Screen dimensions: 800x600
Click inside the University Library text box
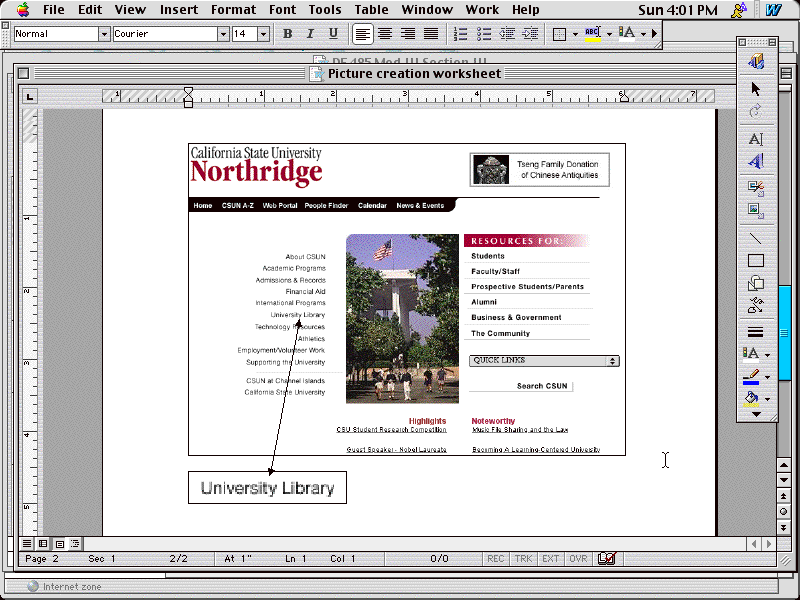(267, 488)
